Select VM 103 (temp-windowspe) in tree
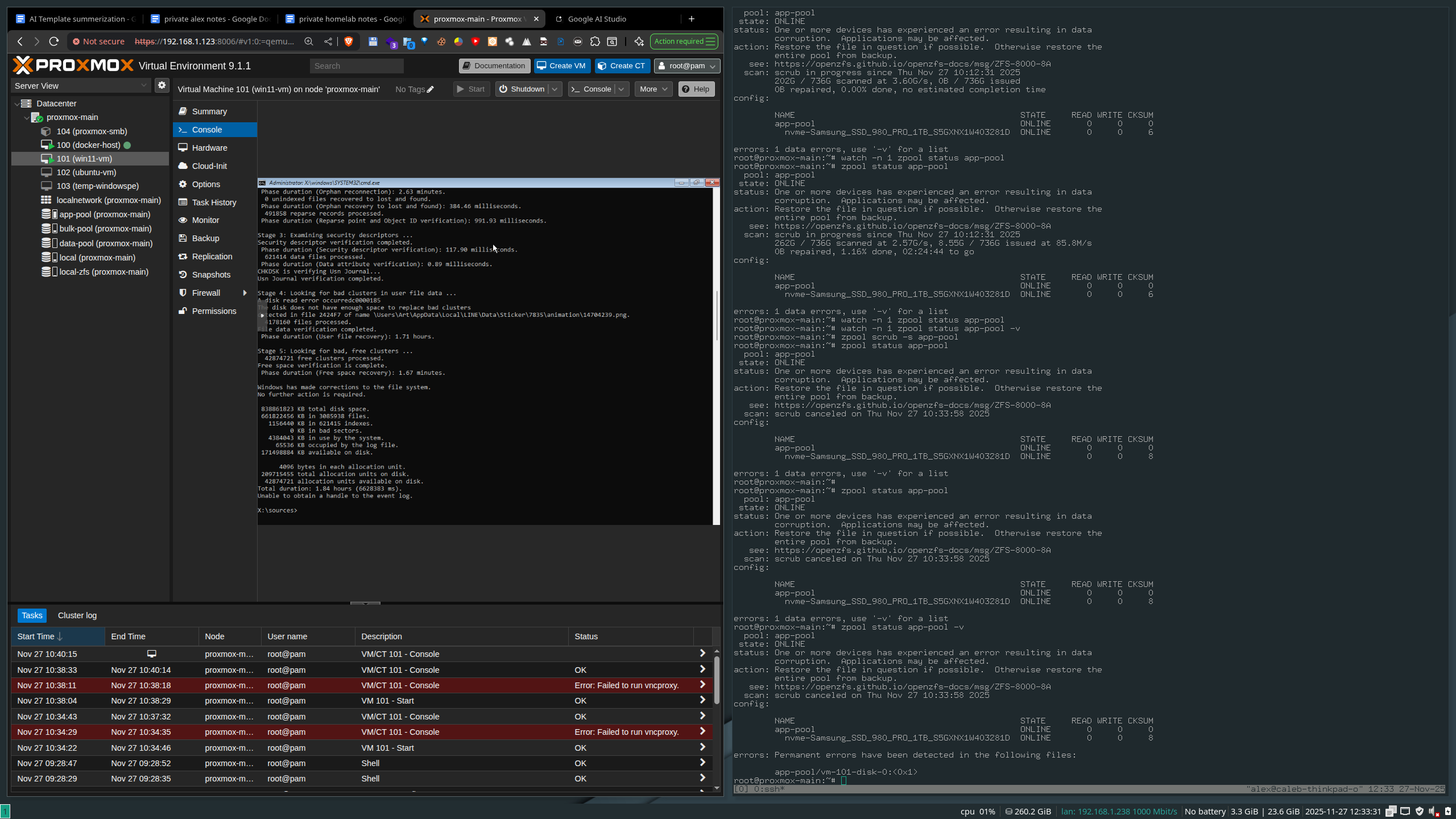This screenshot has width=1456, height=819. pyautogui.click(x=97, y=186)
